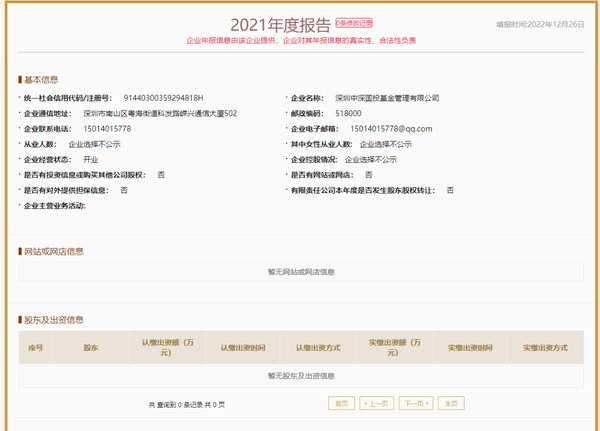Viewport: 600px width, 431px height.
Task: Jump to 末页 last page
Action: click(451, 403)
